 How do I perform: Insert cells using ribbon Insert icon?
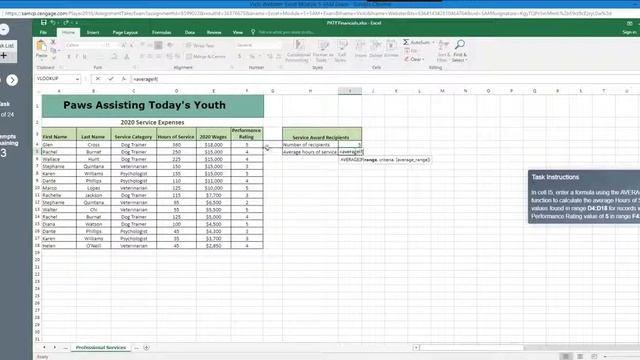360,49
